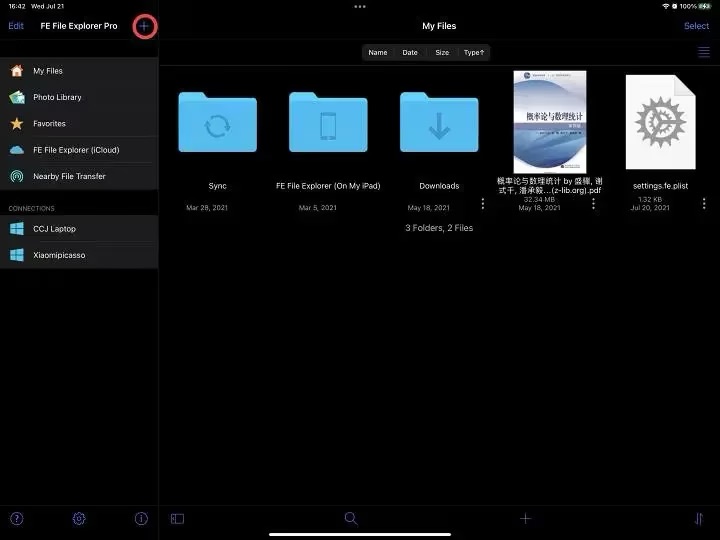Open more options for Downloads folder
The height and width of the screenshot is (540, 720).
(483, 203)
